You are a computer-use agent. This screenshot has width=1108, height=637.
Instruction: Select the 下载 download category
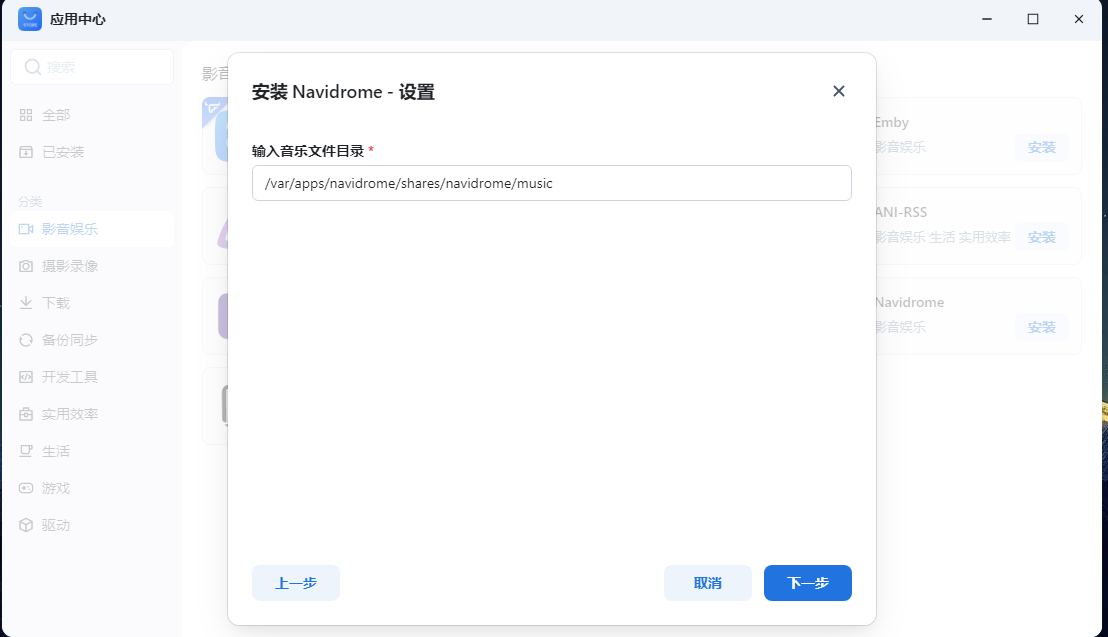tap(92, 303)
